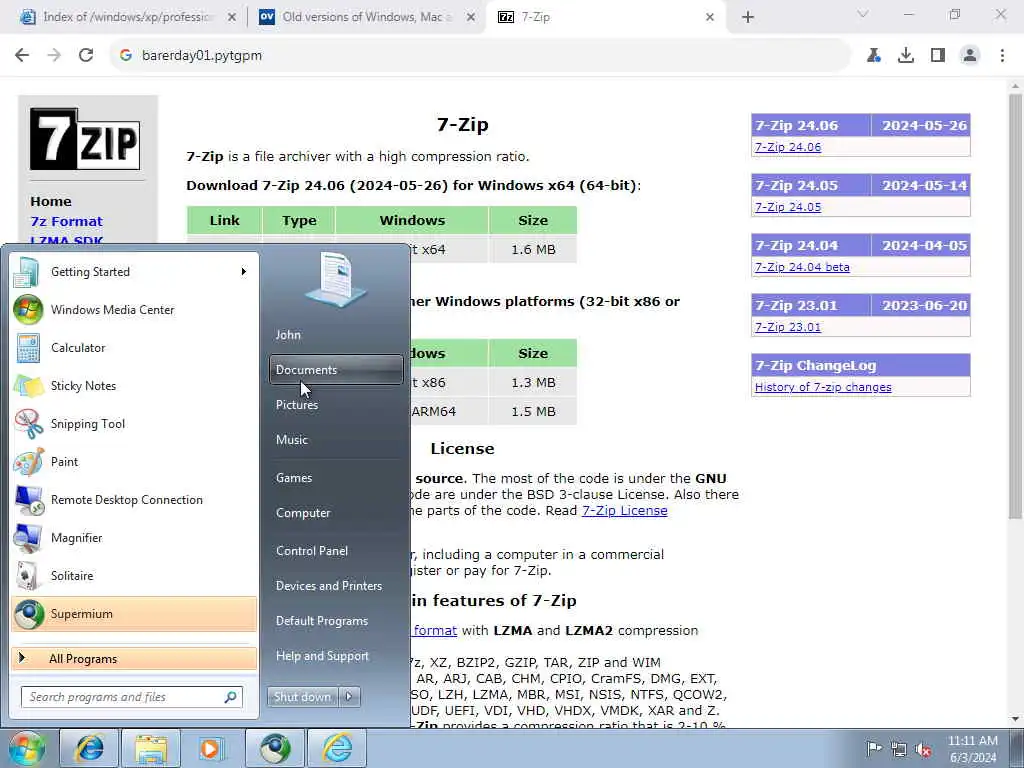Click the page vertical scrollbar
The image size is (1024, 768).
[1015, 307]
